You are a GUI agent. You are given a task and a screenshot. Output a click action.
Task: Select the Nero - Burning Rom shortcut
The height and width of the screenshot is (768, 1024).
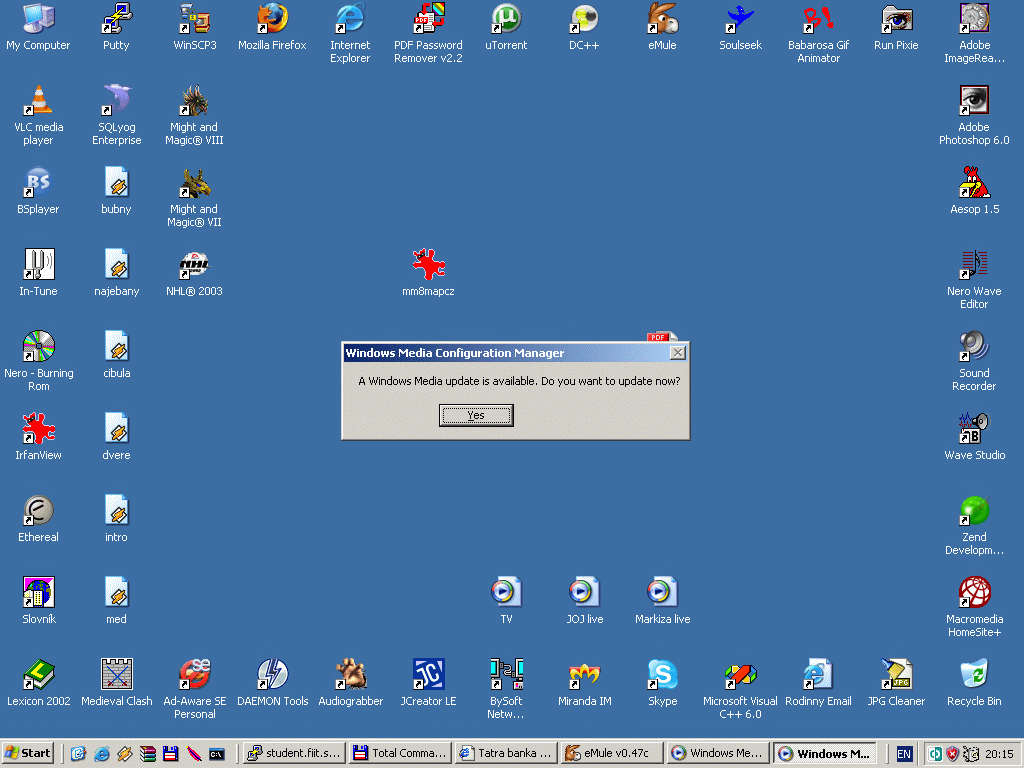pyautogui.click(x=38, y=348)
